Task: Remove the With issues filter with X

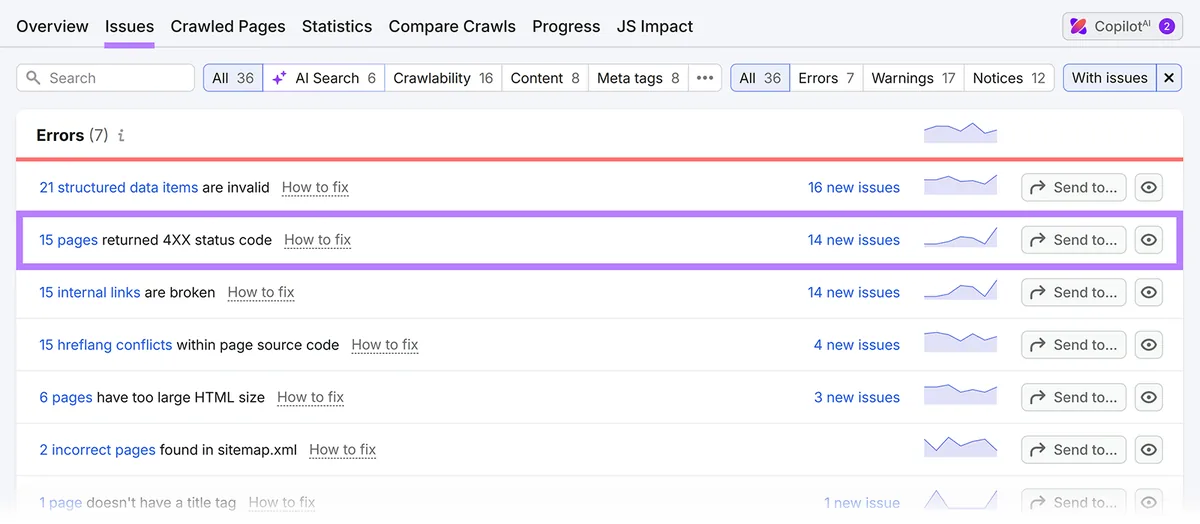Action: click(1169, 78)
